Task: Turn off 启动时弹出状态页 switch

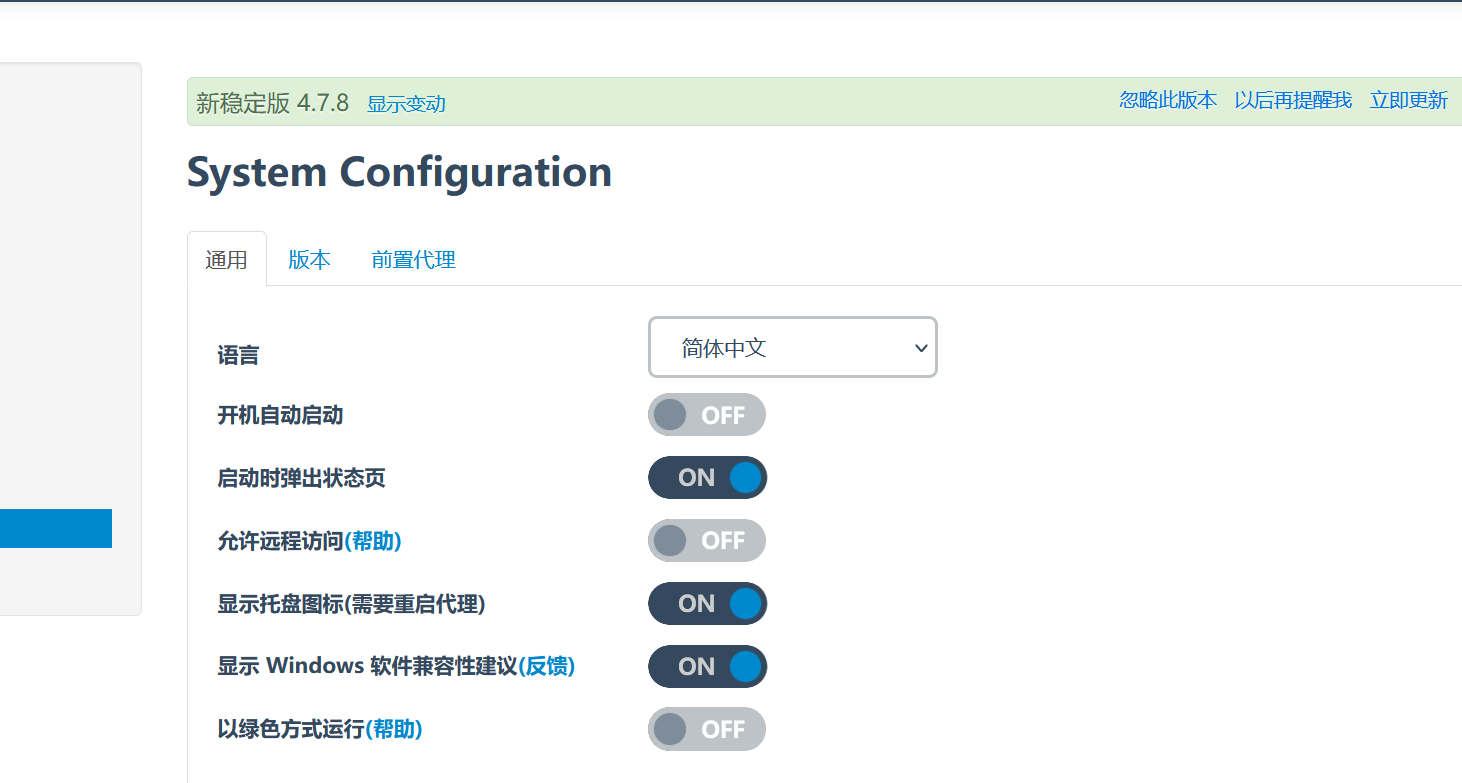Action: tap(707, 478)
